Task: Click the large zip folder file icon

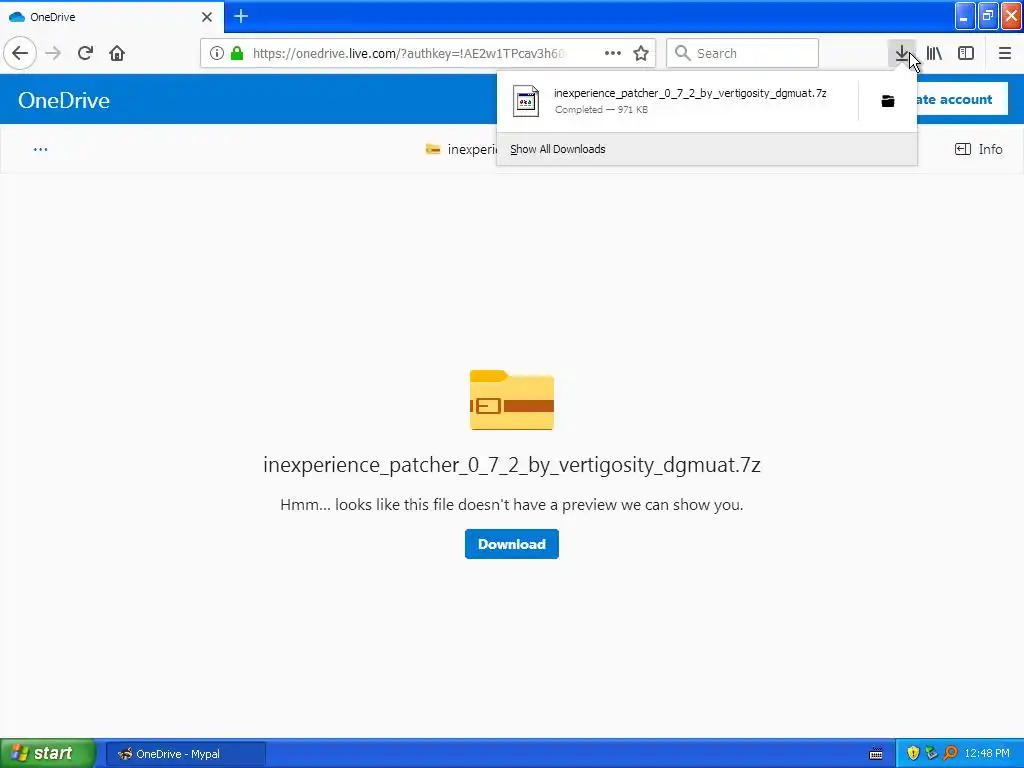Action: [512, 400]
